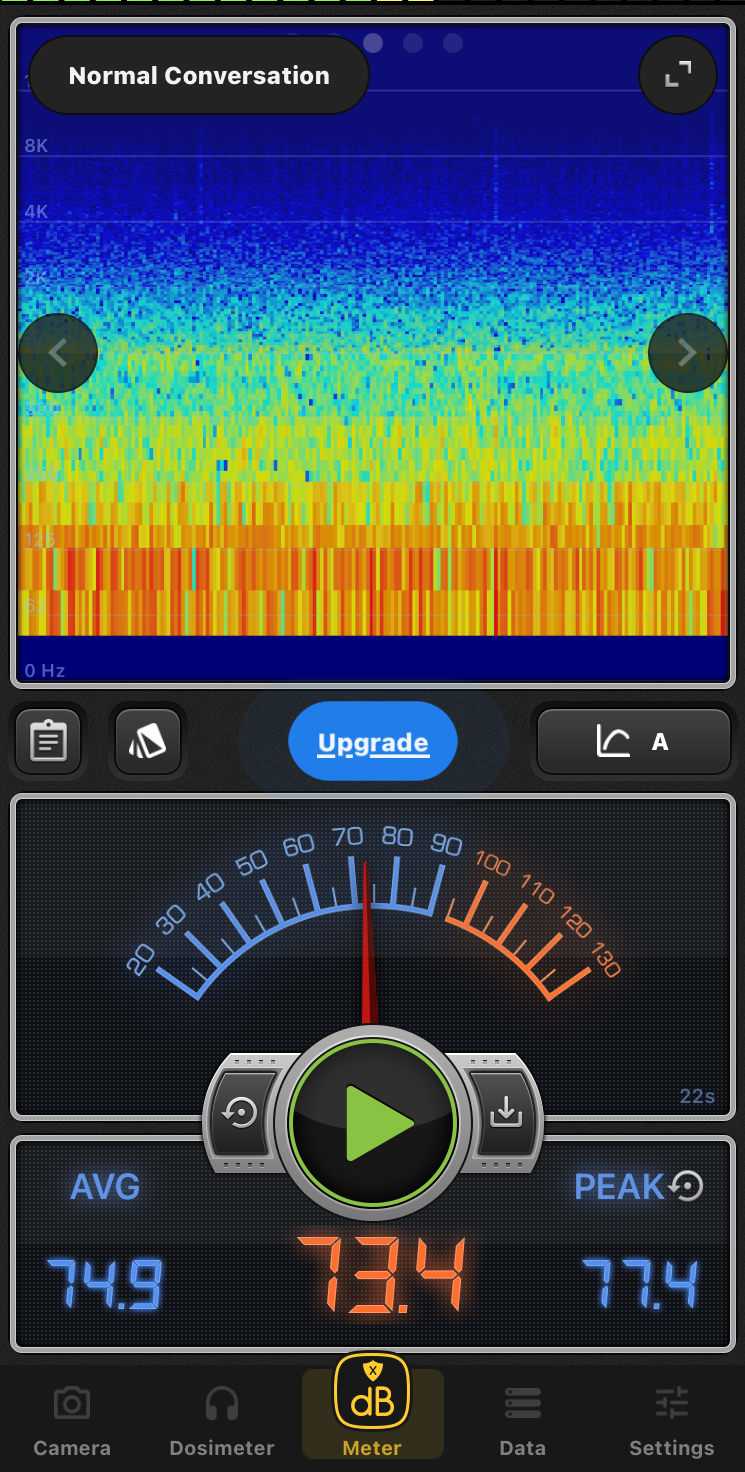The width and height of the screenshot is (745, 1472).
Task: Tap the calibration cards icon
Action: 148,742
